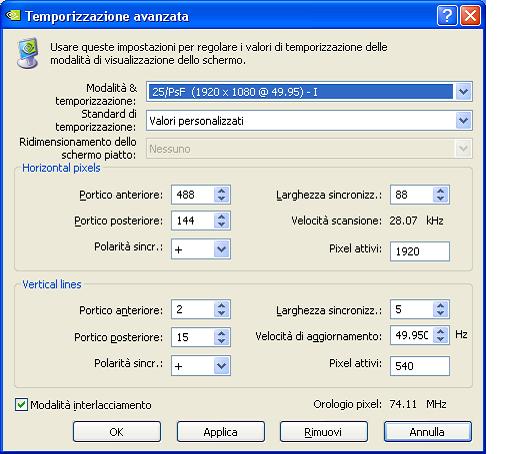The width and height of the screenshot is (512, 454).
Task: Expand the Standard di temporizzazione dropdown
Action: (x=463, y=120)
